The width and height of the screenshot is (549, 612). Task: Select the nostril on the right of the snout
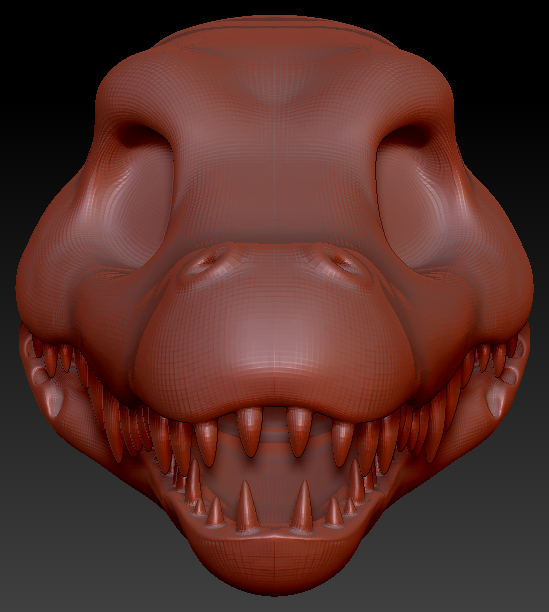343,260
